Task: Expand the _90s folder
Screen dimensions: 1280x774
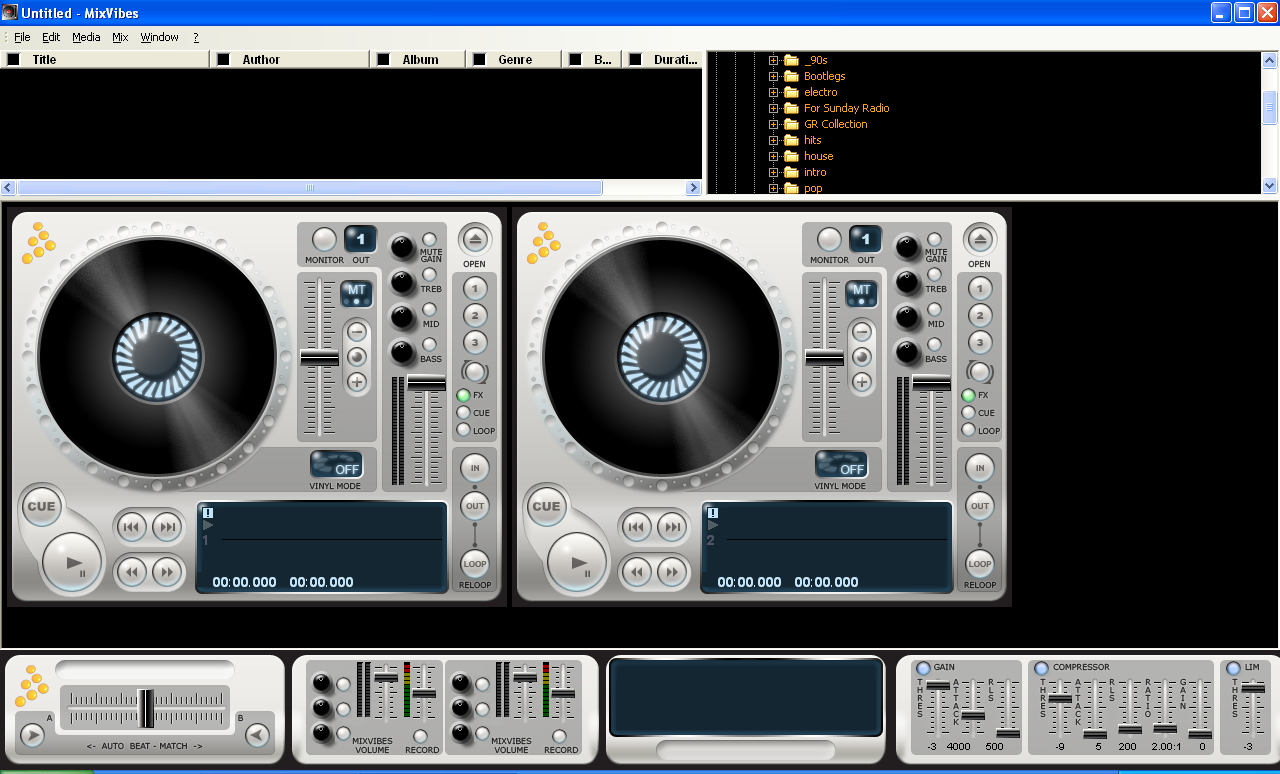Action: point(774,60)
